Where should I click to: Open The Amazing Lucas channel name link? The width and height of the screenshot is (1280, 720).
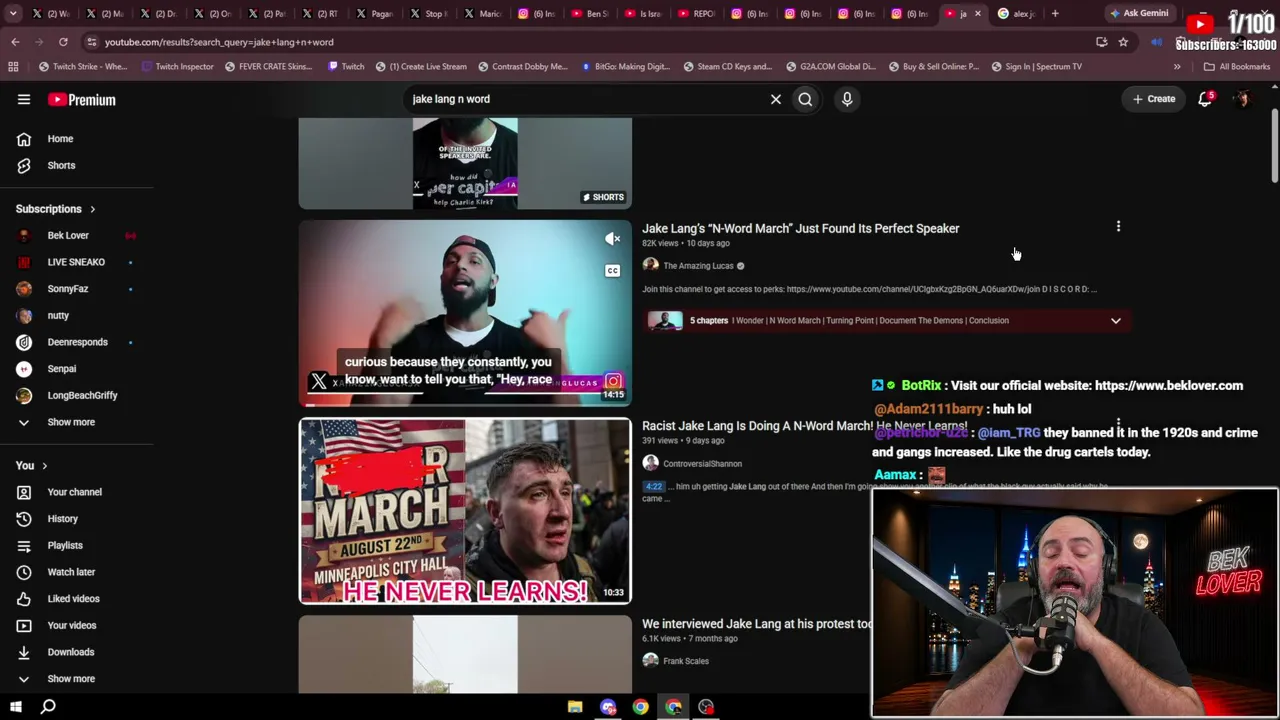coord(698,266)
